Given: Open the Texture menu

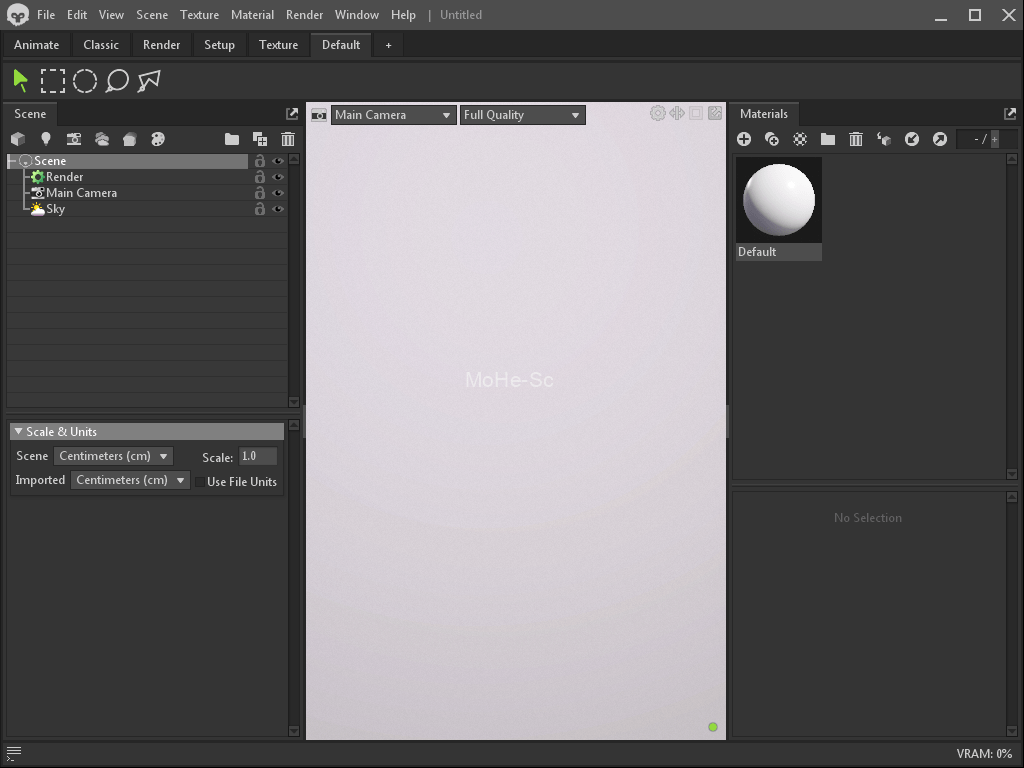Looking at the screenshot, I should click(199, 14).
